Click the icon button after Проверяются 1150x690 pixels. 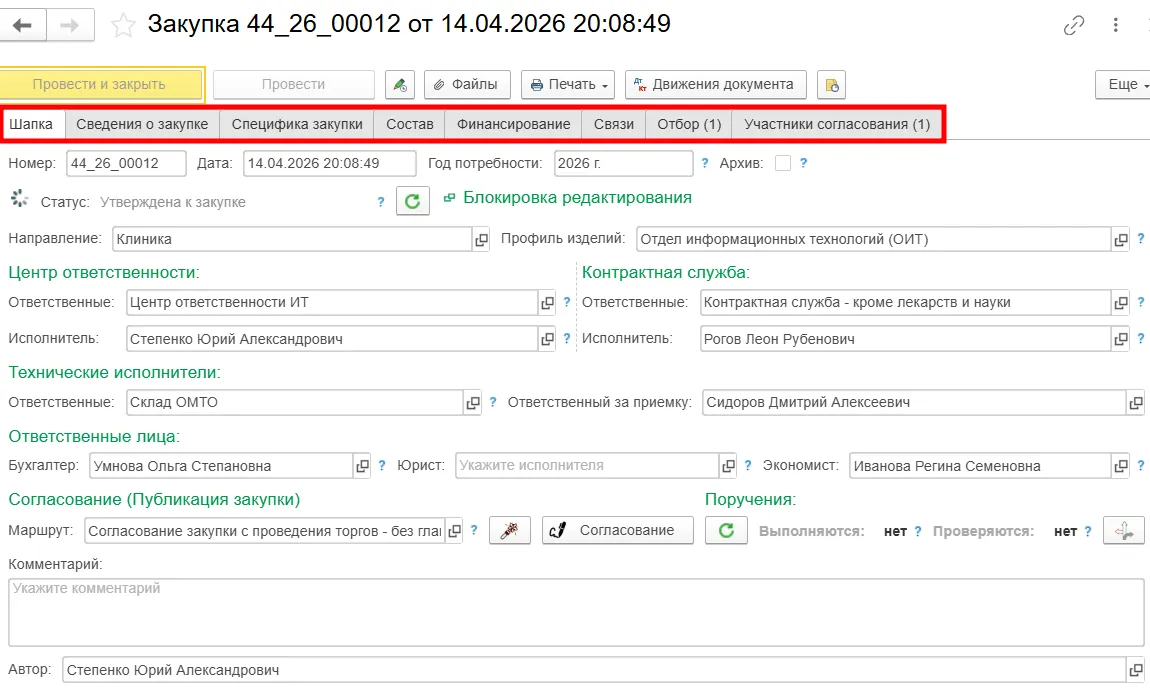pos(1124,530)
